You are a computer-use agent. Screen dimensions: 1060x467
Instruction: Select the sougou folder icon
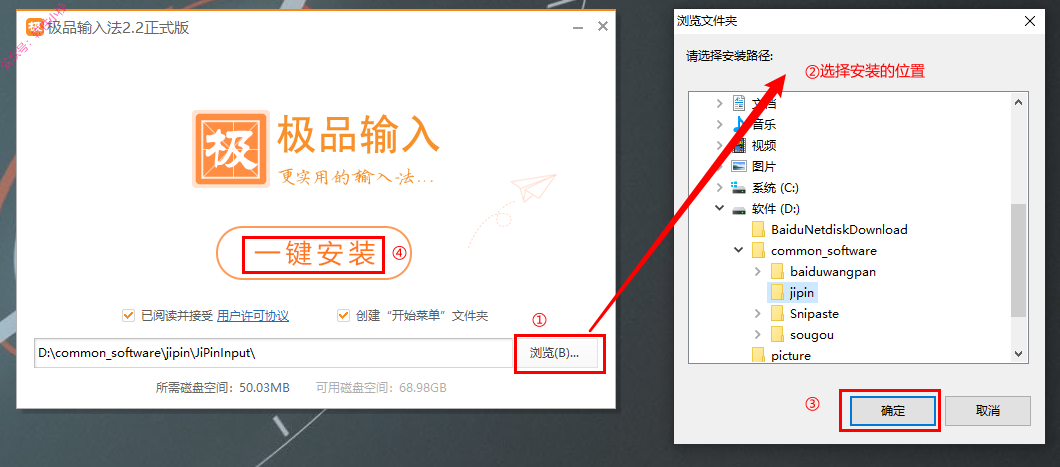point(777,335)
